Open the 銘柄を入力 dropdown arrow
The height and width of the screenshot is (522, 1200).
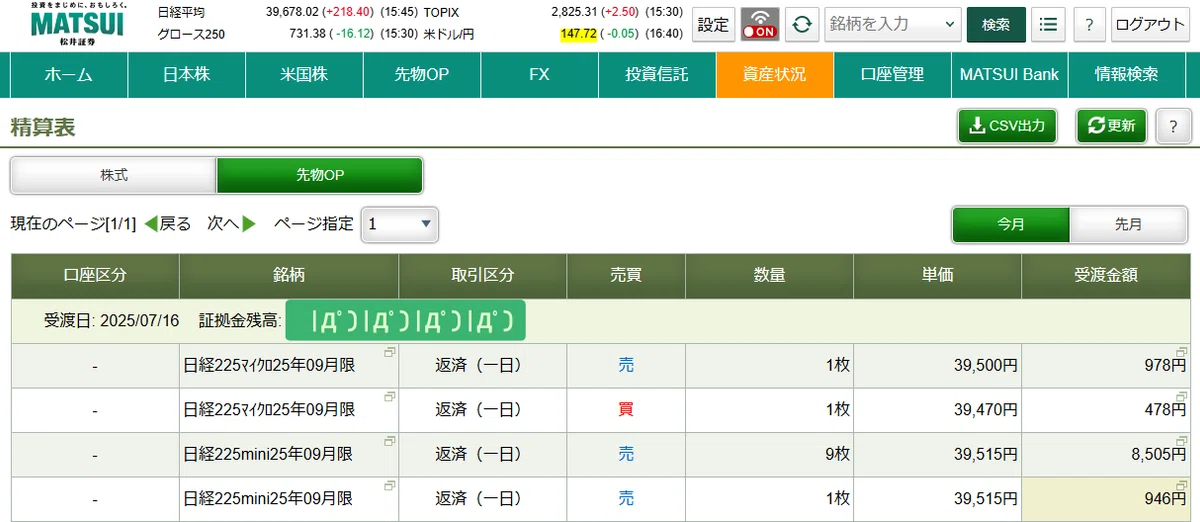[x=948, y=25]
